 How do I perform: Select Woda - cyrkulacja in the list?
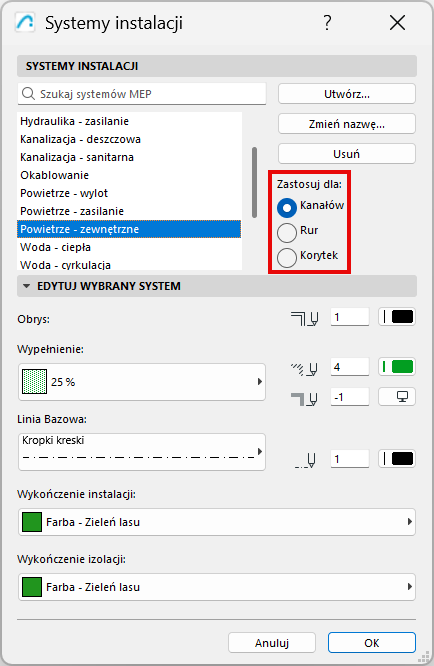click(x=129, y=264)
